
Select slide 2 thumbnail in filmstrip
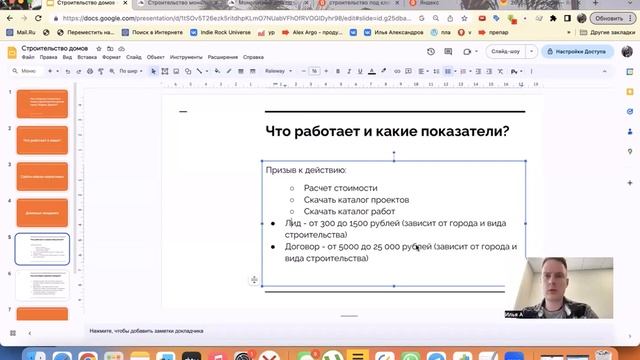(42, 140)
